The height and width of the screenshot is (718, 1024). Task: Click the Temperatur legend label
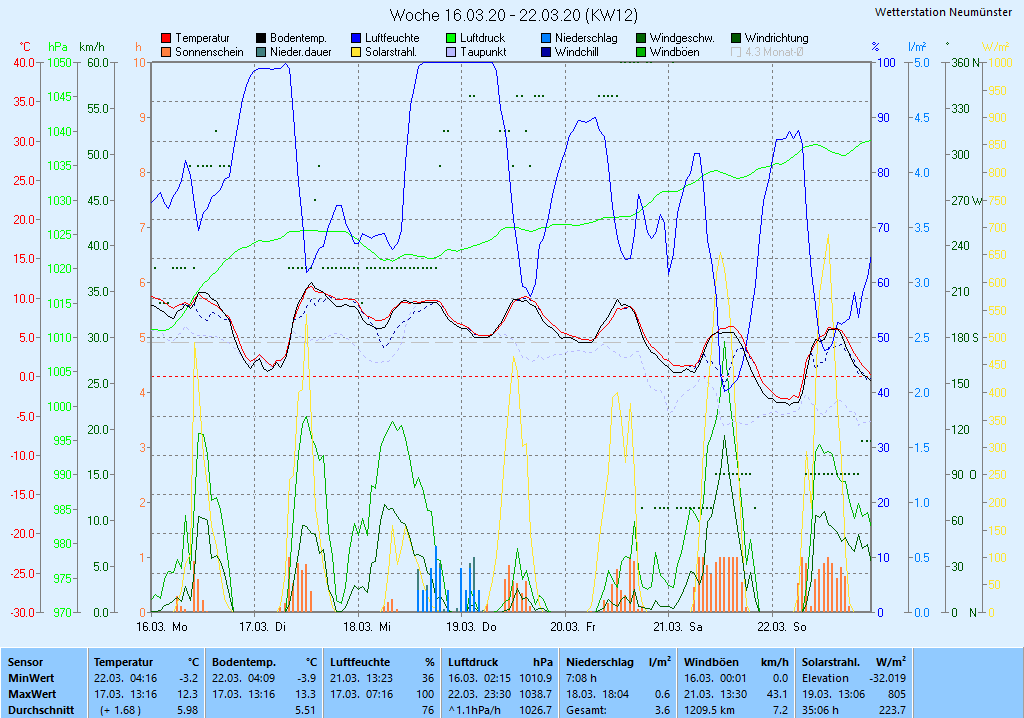[202, 39]
